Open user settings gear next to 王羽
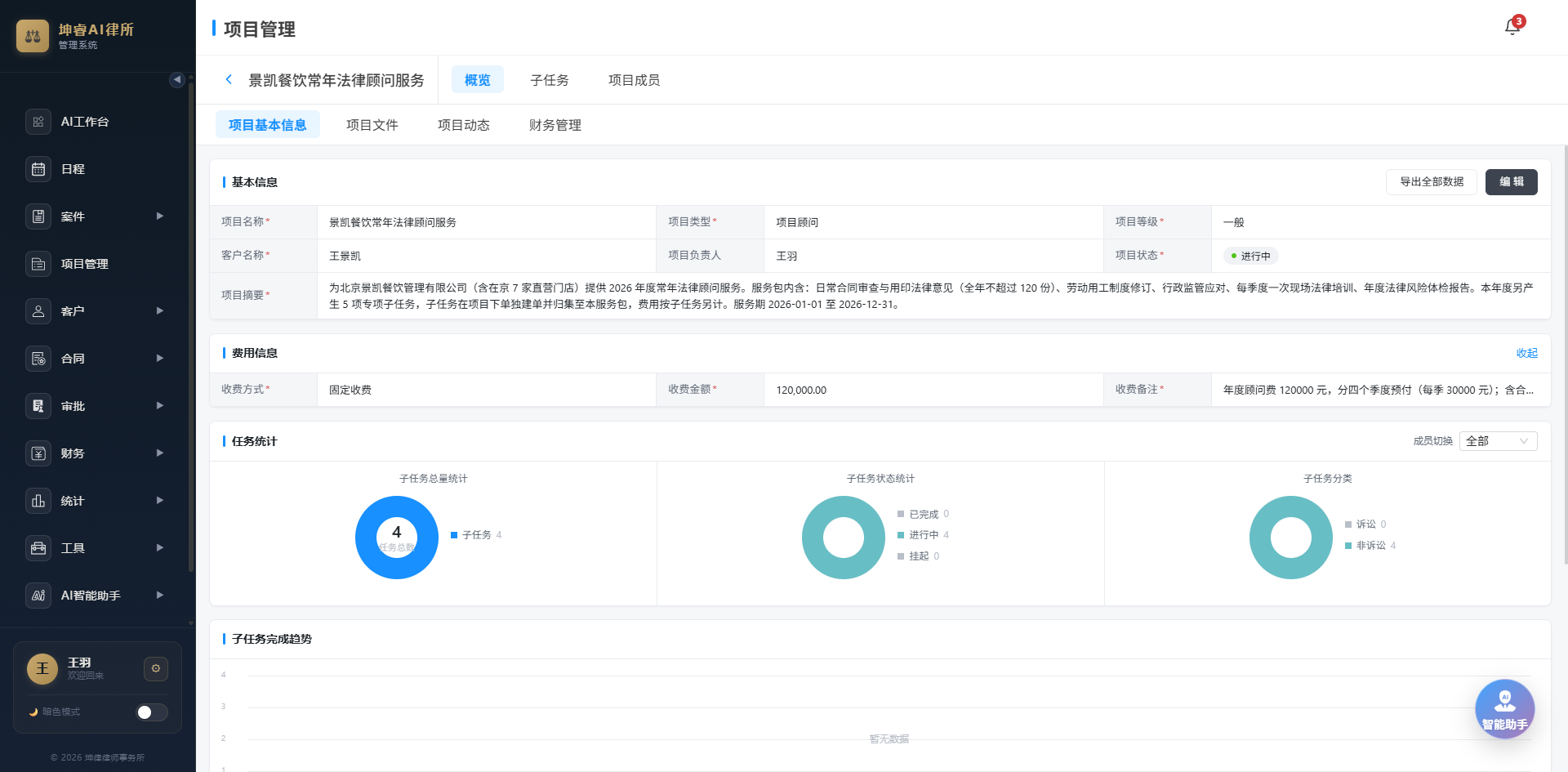 (156, 669)
